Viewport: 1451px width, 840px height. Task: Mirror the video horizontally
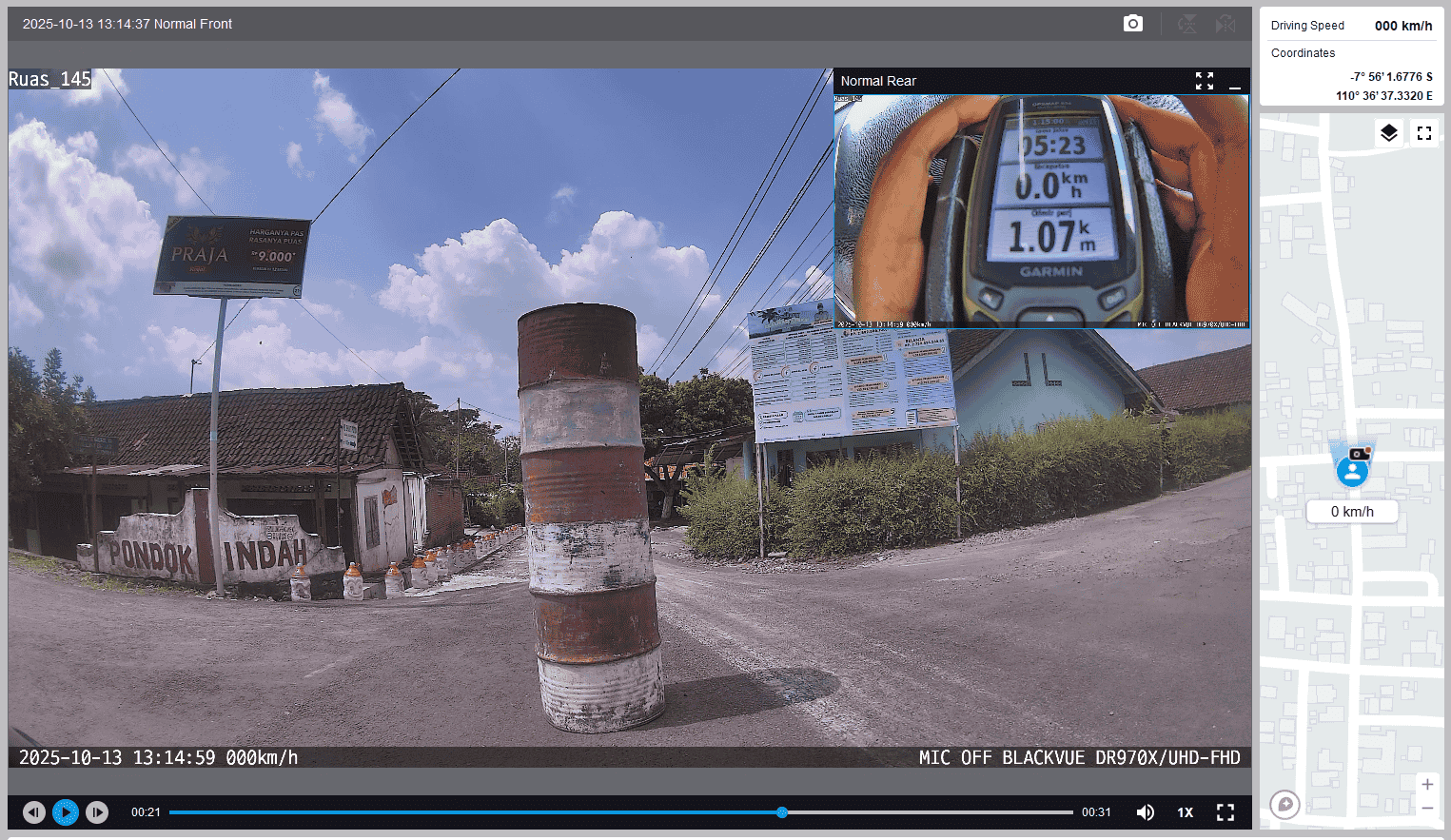point(1226,24)
